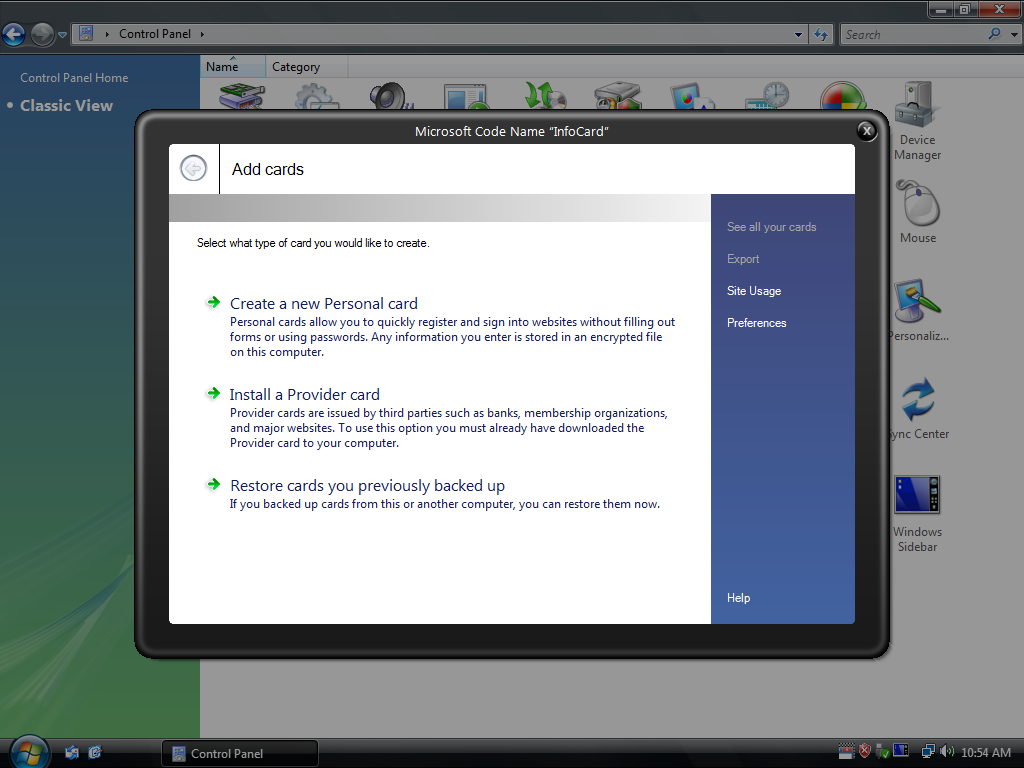Screen dimensions: 1024x768
Task: Expand arrow after Control Panel breadcrumb
Action: click(202, 34)
